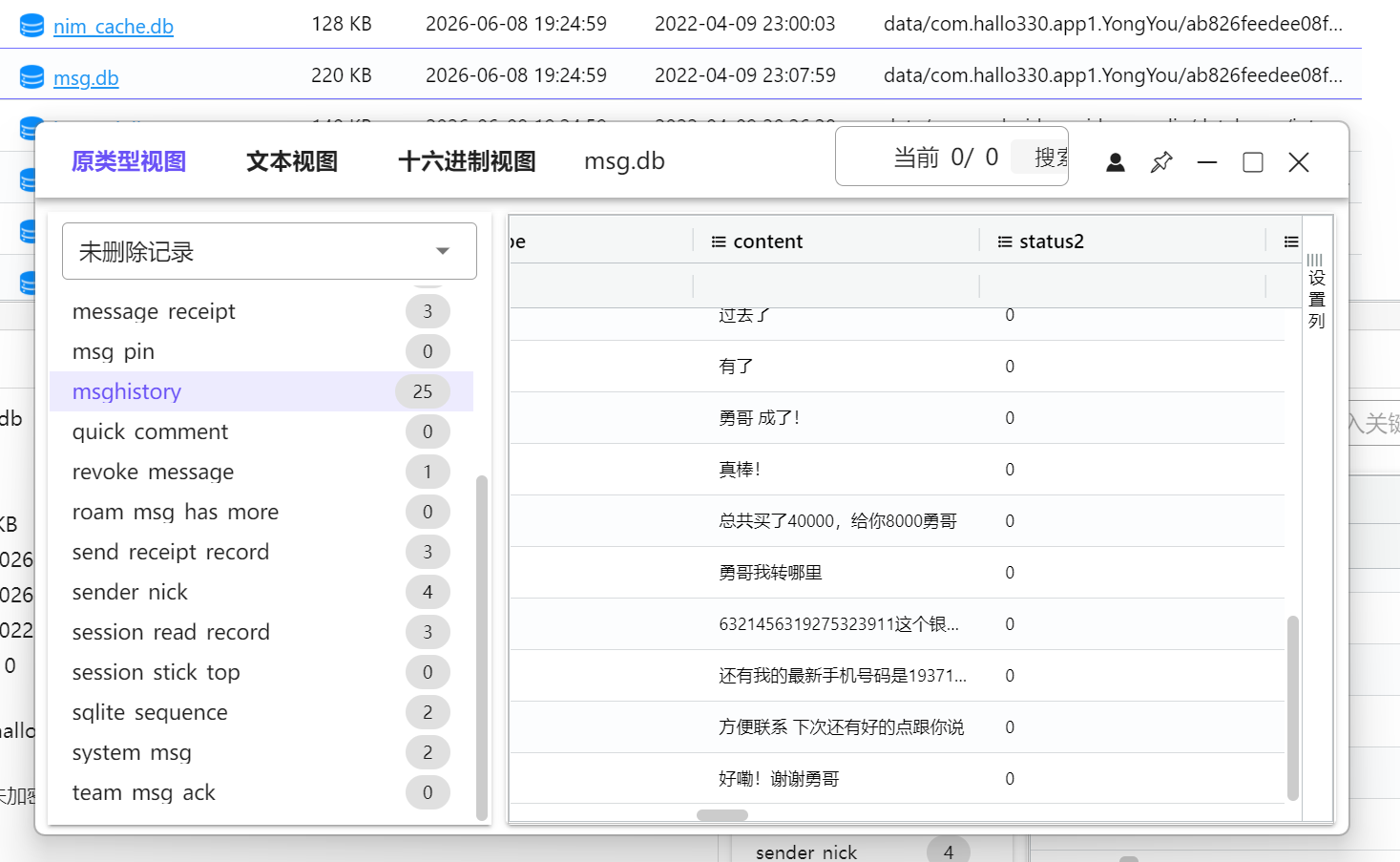Select the session stick top table
Image resolution: width=1400 pixels, height=862 pixels.
coord(261,672)
